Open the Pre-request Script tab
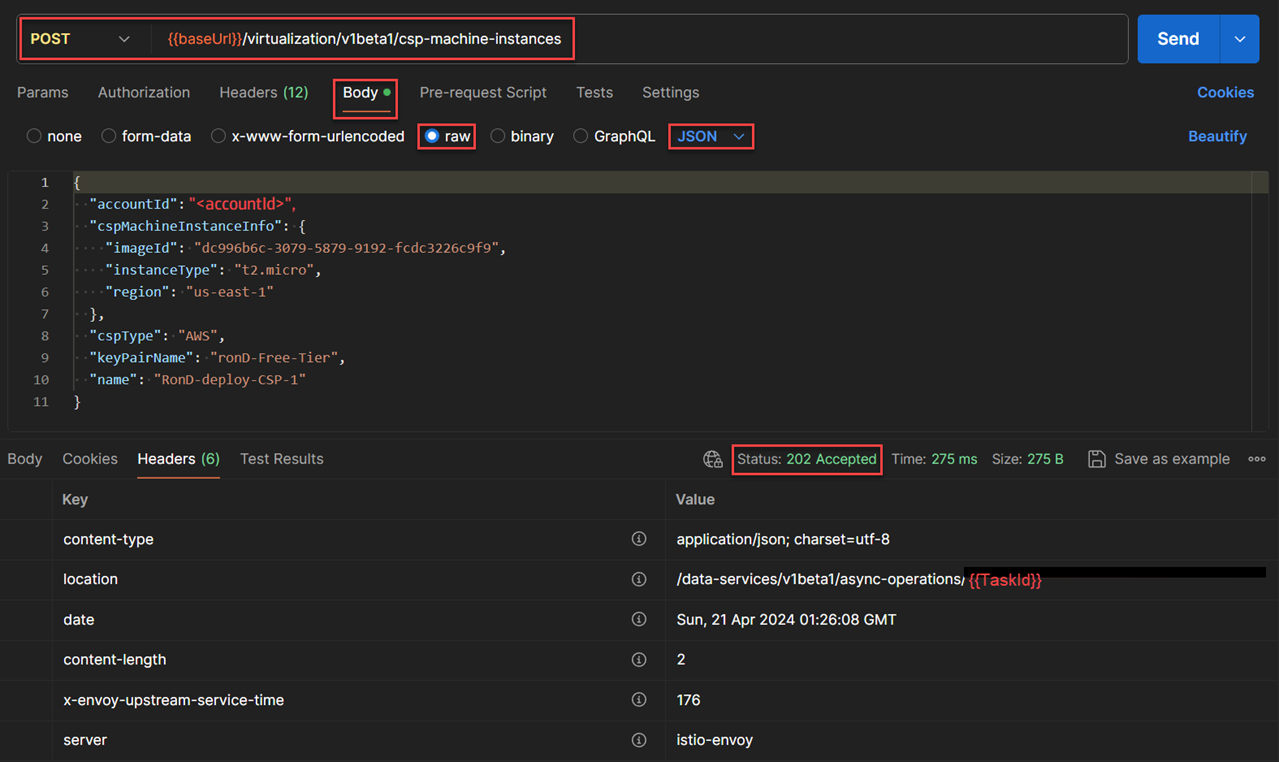Screen dimensions: 1279x762 [483, 92]
